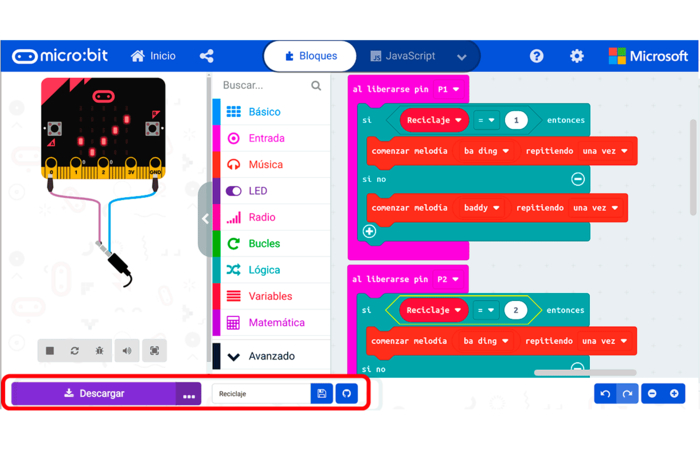Open una vez dropdown in first melody block
Image resolution: width=700 pixels, height=450 pixels.
(x=605, y=151)
